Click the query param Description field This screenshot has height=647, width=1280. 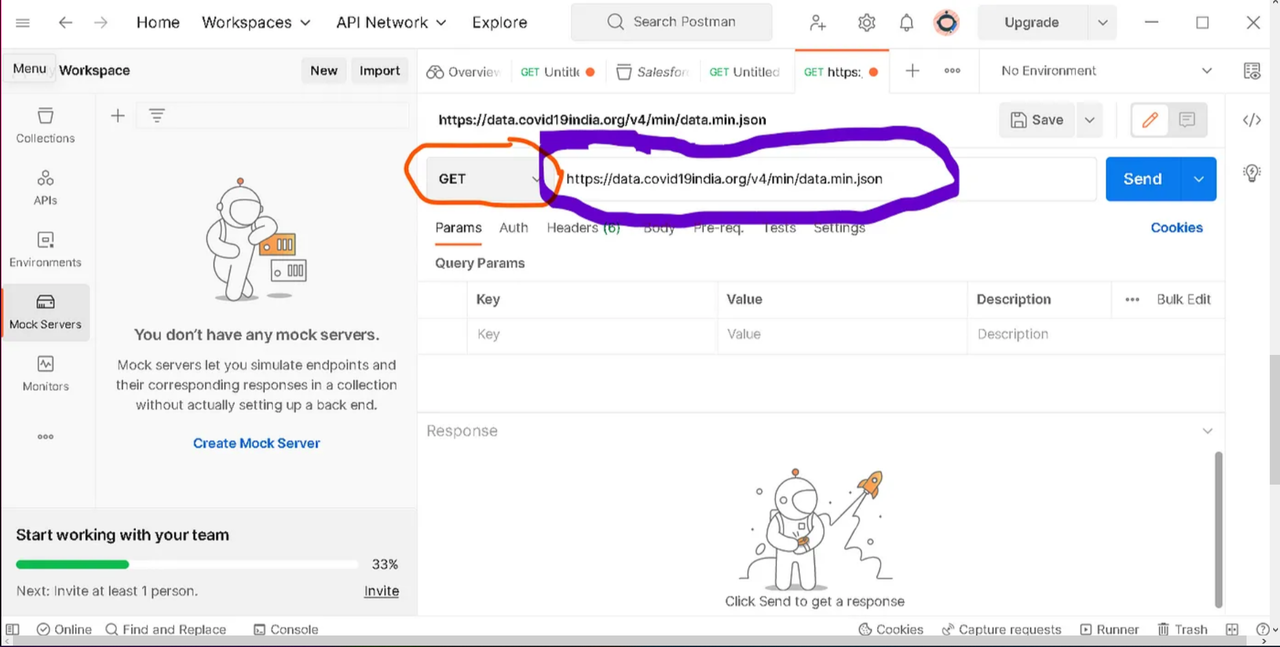pos(1096,334)
